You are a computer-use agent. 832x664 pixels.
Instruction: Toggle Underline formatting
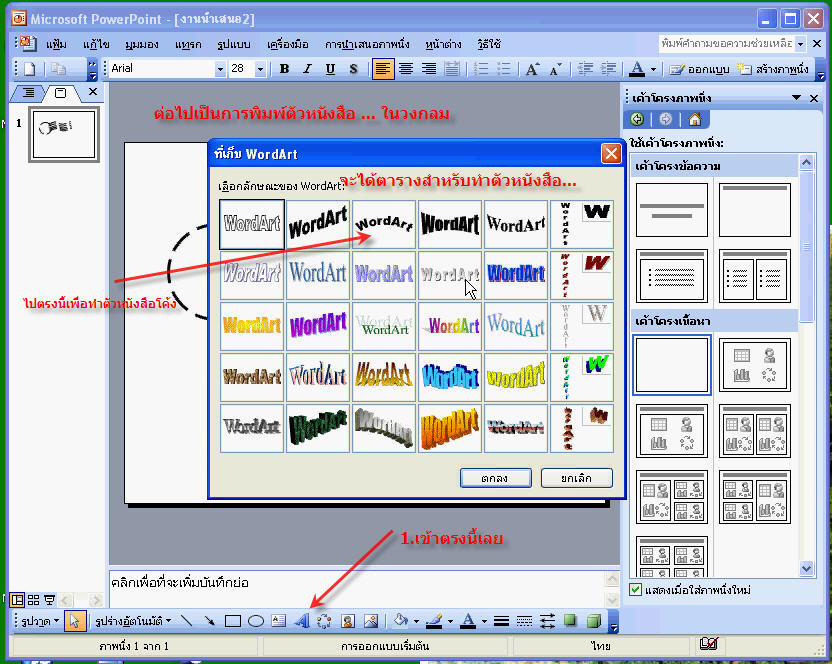(x=330, y=69)
